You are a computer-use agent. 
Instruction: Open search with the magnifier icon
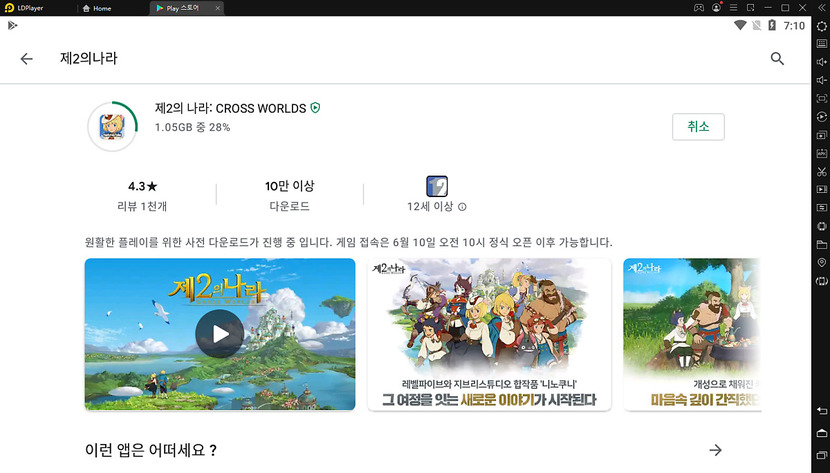(777, 59)
